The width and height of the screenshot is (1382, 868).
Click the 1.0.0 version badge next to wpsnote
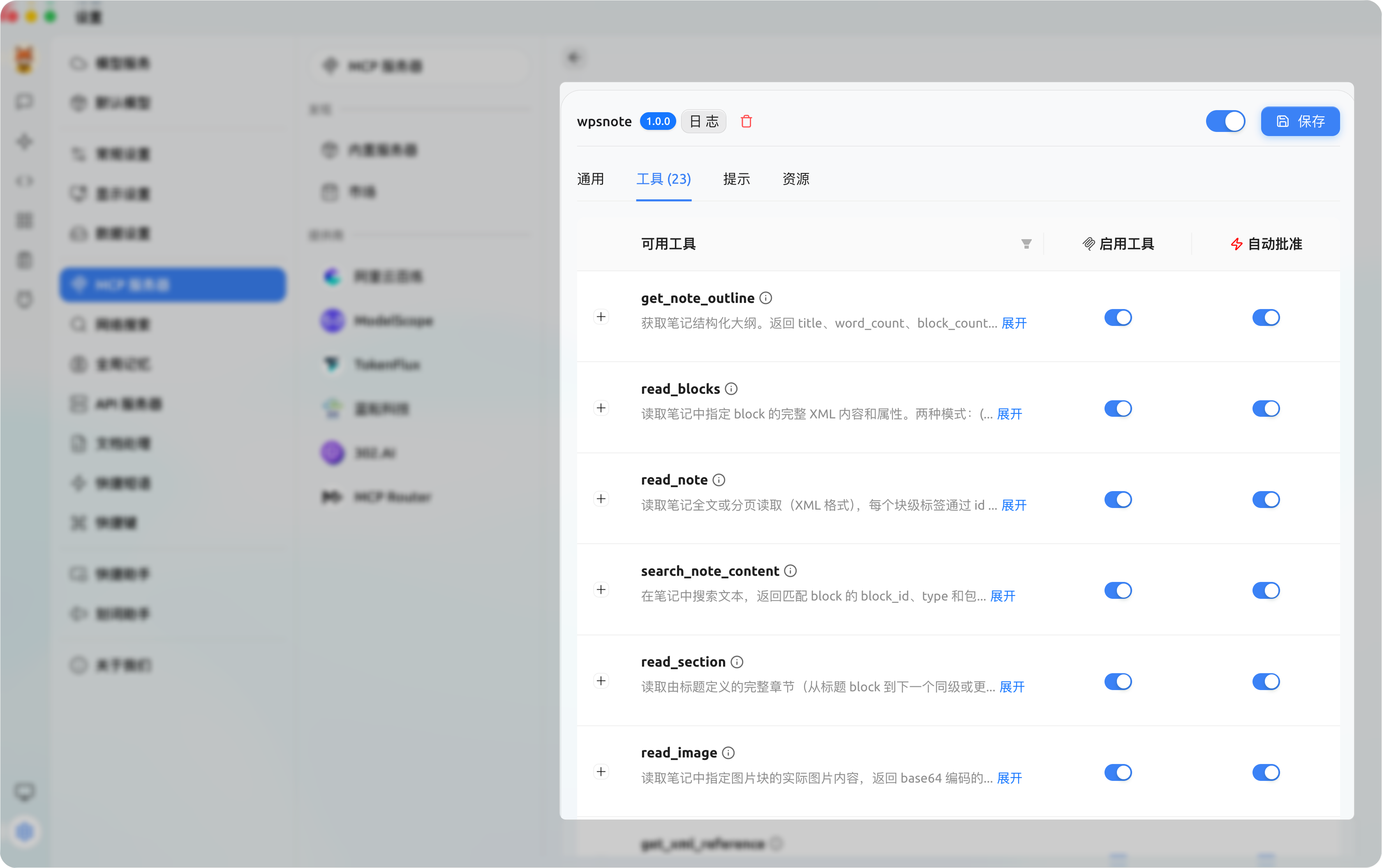pos(658,121)
